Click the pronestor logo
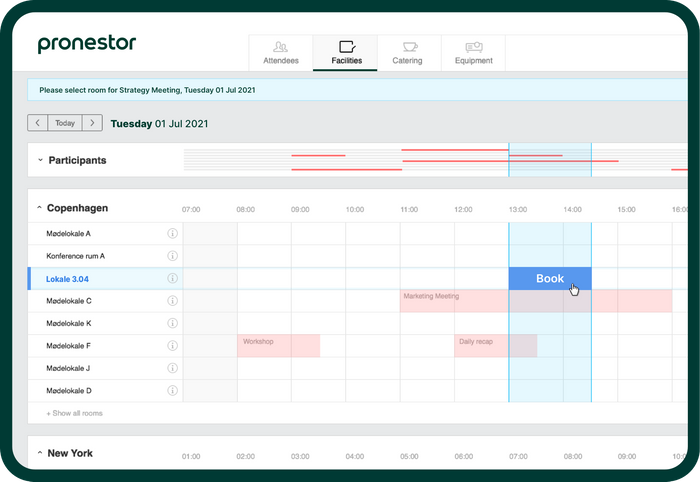700x482 pixels. coord(87,44)
